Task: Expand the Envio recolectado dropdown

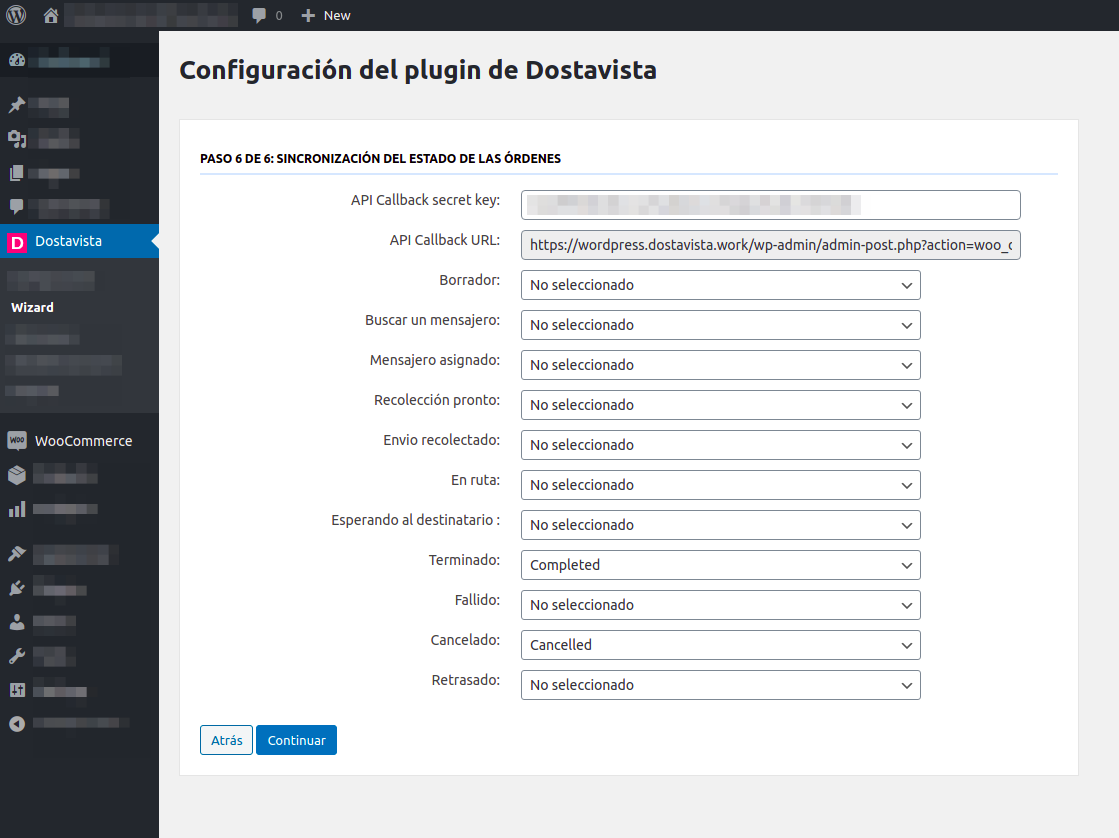Action: (x=721, y=445)
